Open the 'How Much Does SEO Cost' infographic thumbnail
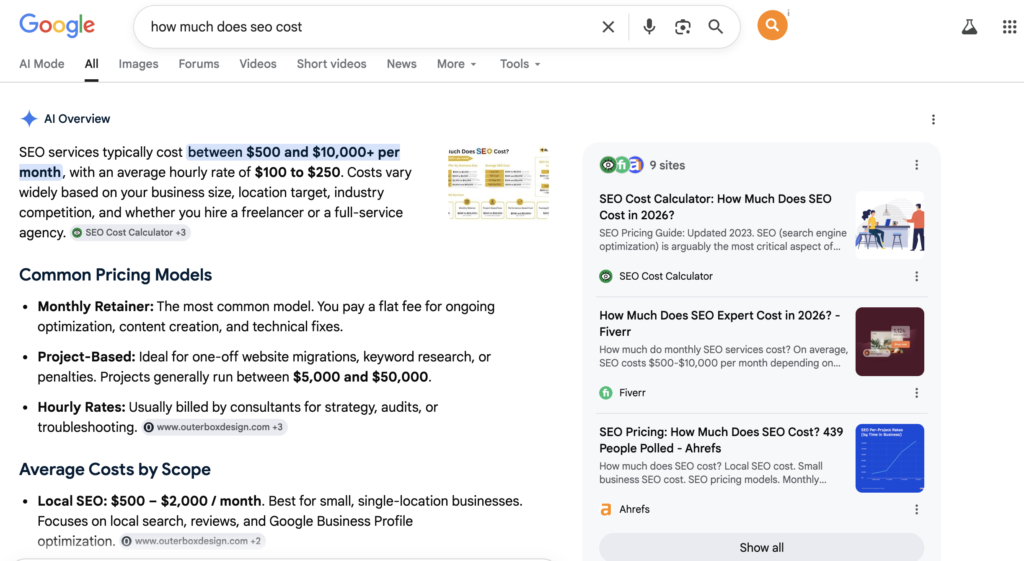The width and height of the screenshot is (1024, 561). coord(498,183)
